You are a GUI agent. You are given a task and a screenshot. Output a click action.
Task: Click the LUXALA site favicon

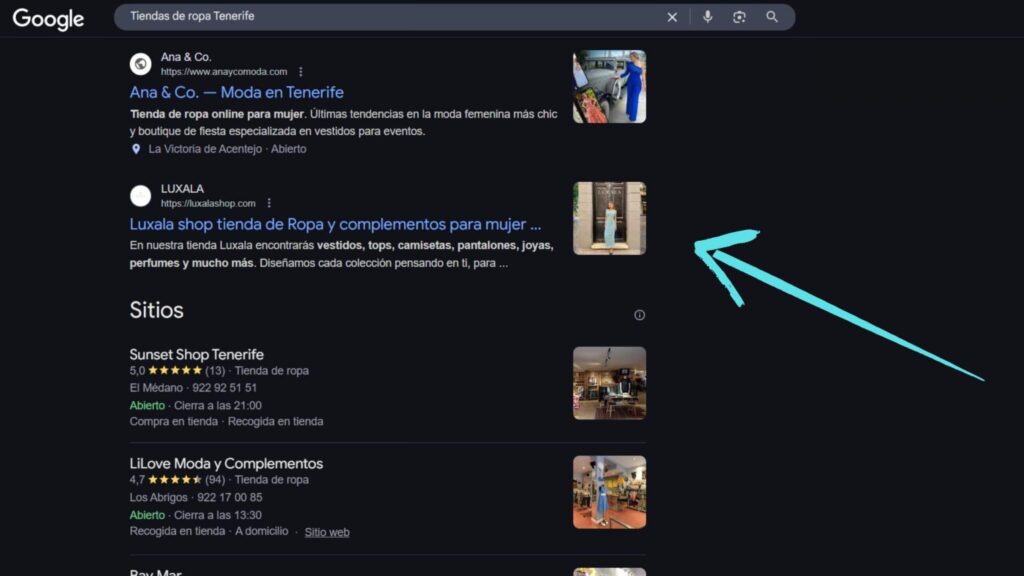coord(140,196)
